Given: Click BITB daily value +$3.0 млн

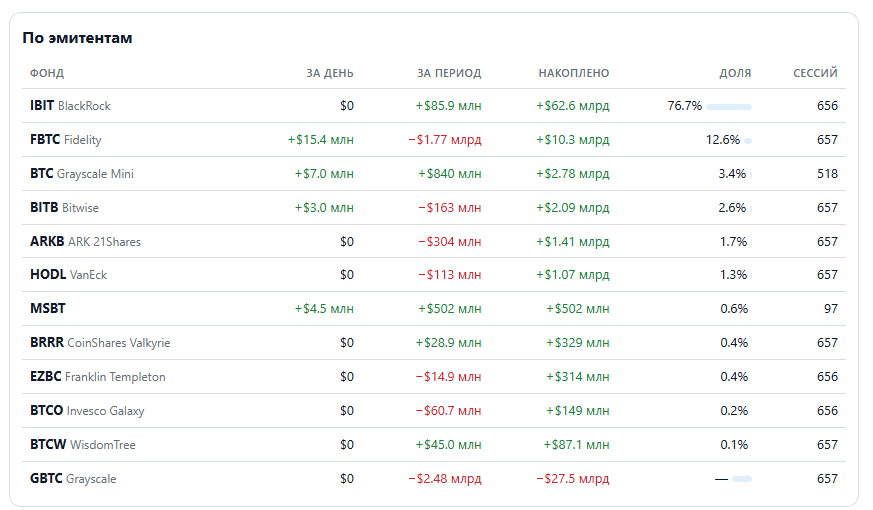Looking at the screenshot, I should pyautogui.click(x=324, y=208).
